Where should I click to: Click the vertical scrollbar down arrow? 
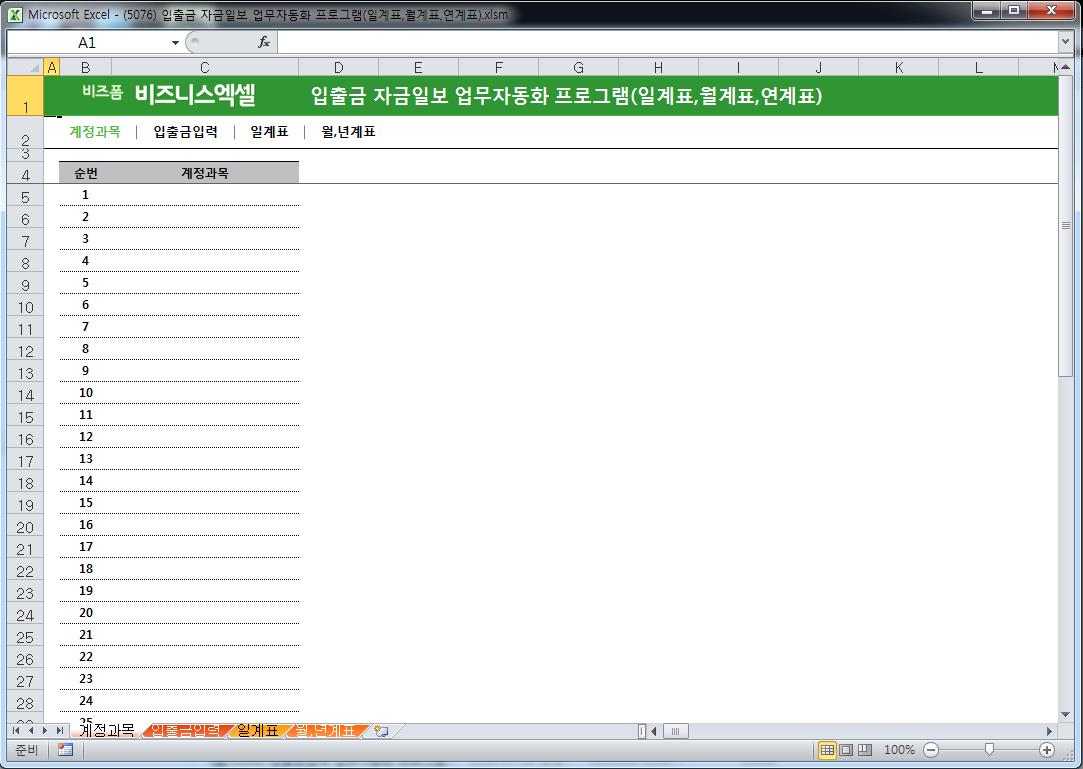point(1065,714)
